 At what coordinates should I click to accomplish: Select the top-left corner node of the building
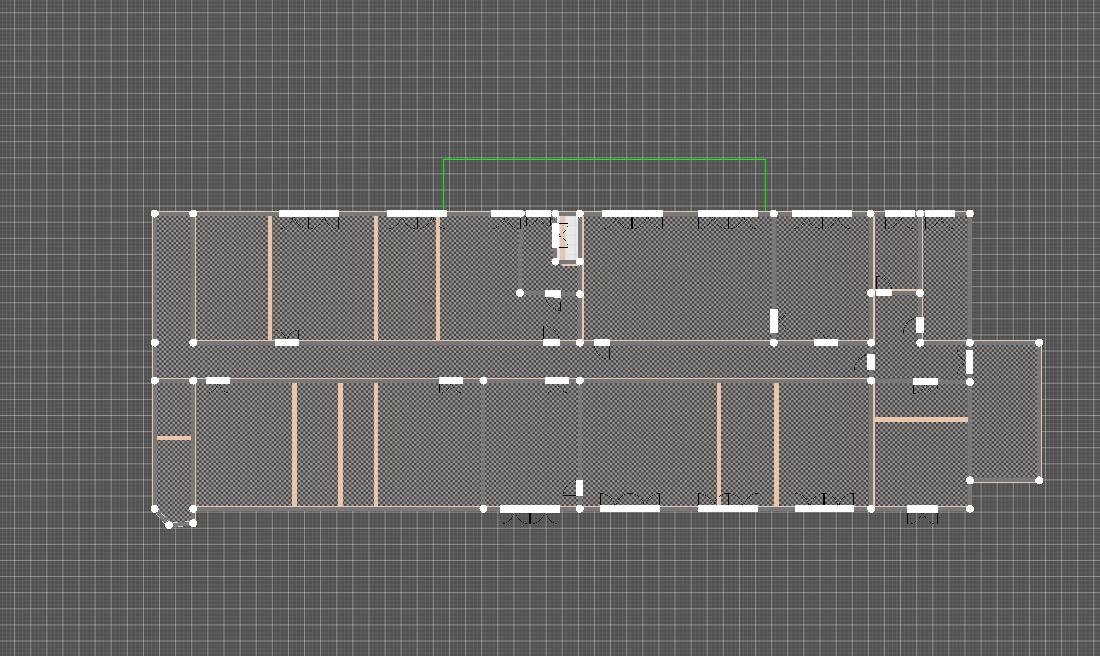point(155,213)
